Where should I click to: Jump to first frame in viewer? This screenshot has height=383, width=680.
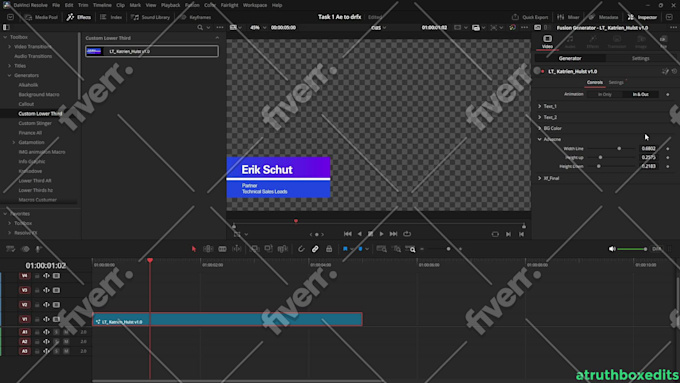click(x=348, y=234)
